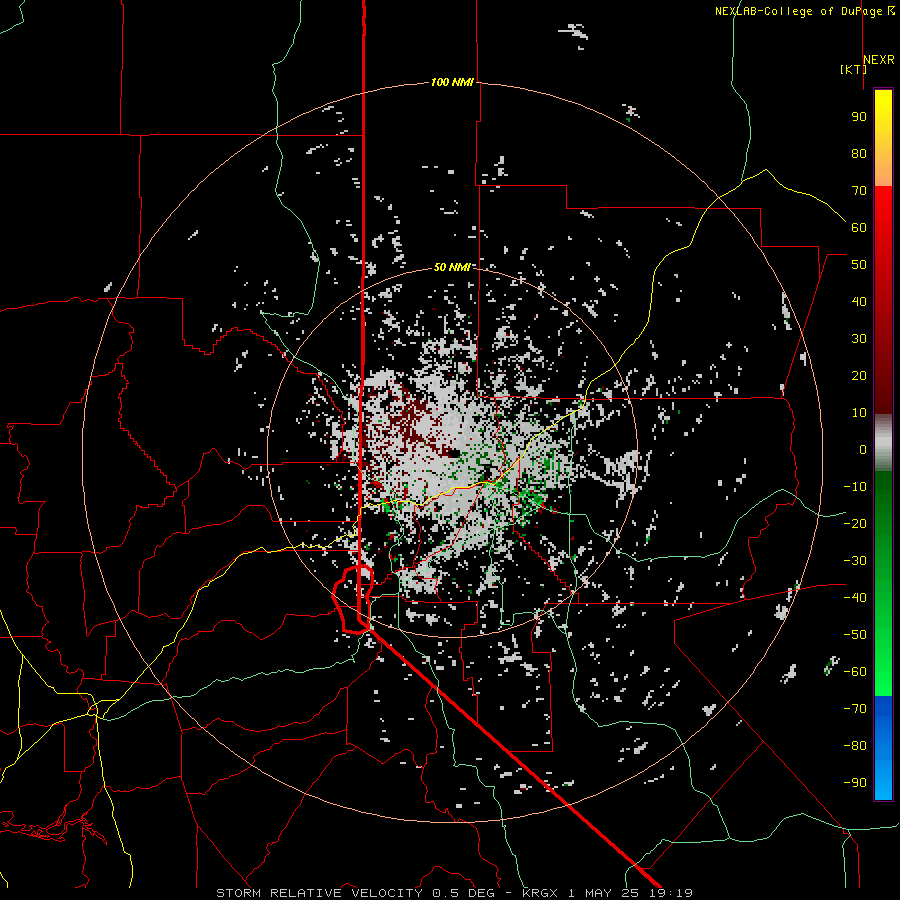
Task: Click the 100 NMI range ring label
Action: [452, 82]
